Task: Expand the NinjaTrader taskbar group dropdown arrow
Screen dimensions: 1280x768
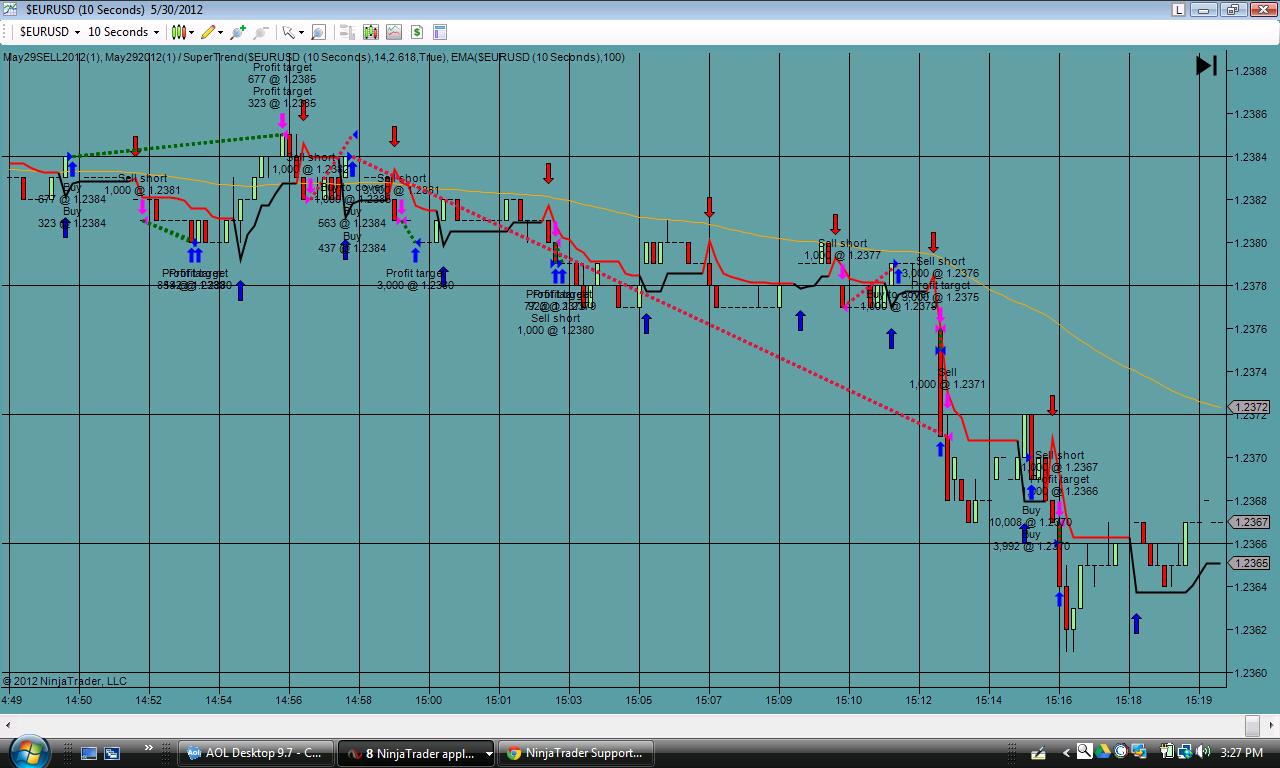Action: 489,753
